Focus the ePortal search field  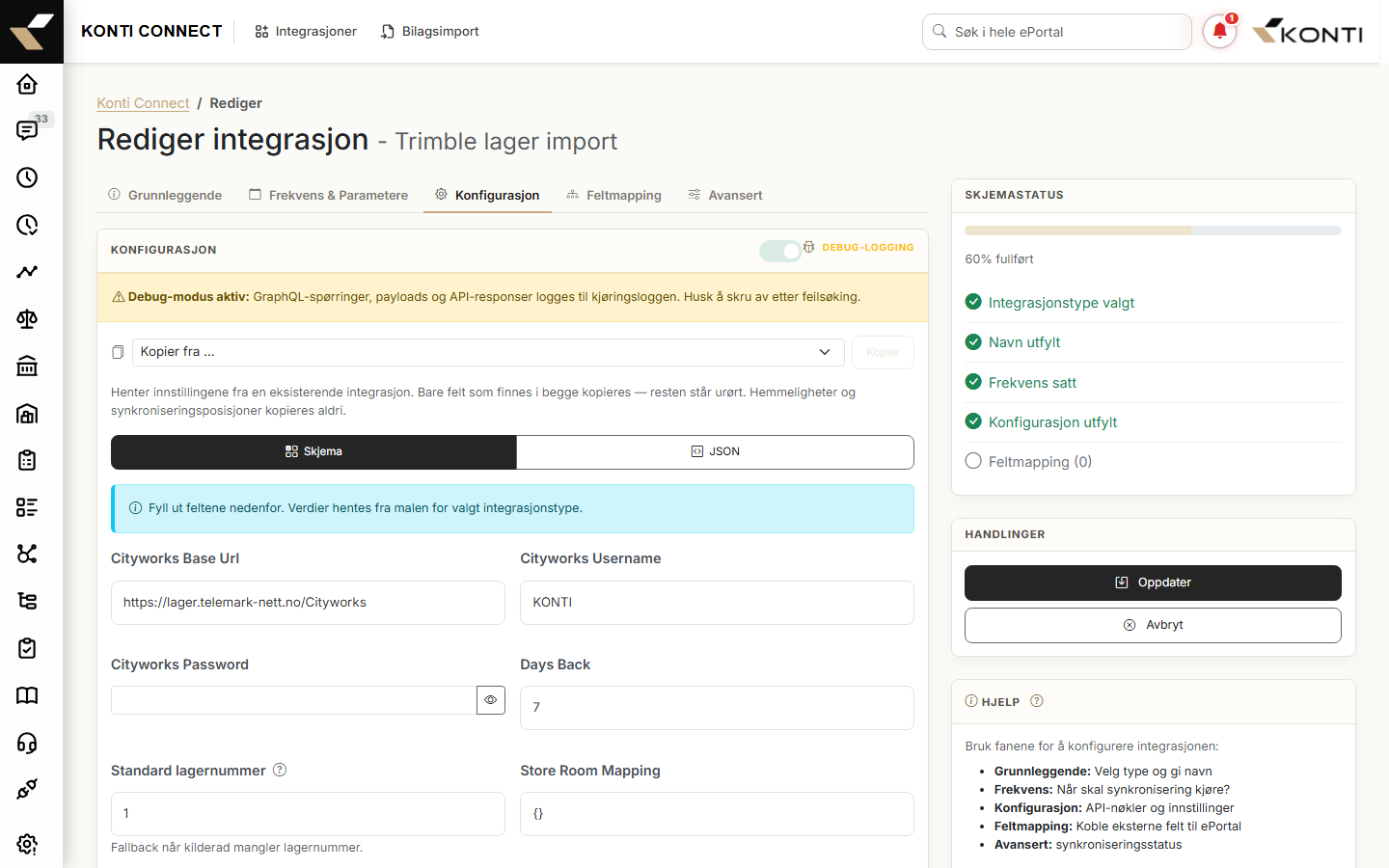1057,32
